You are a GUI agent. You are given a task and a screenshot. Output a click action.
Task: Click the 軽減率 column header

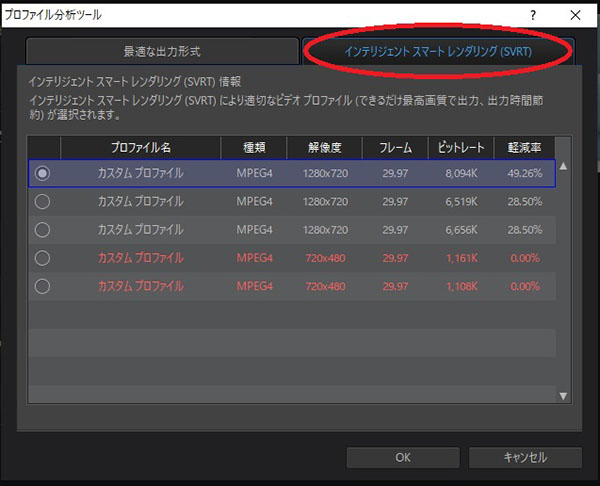pos(525,147)
